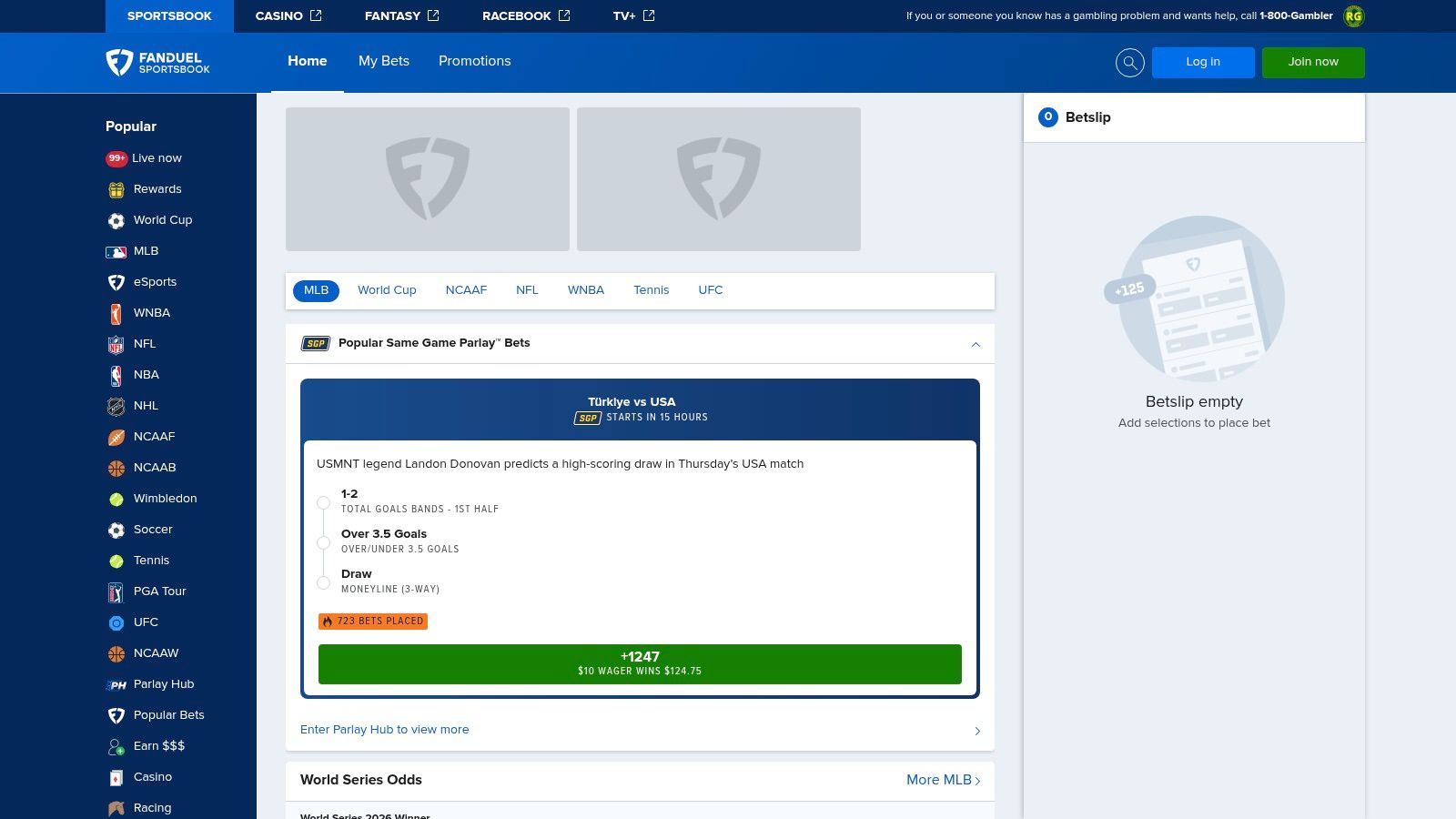The height and width of the screenshot is (819, 1456).
Task: Click the NFL shield icon in sidebar
Action: click(x=116, y=344)
